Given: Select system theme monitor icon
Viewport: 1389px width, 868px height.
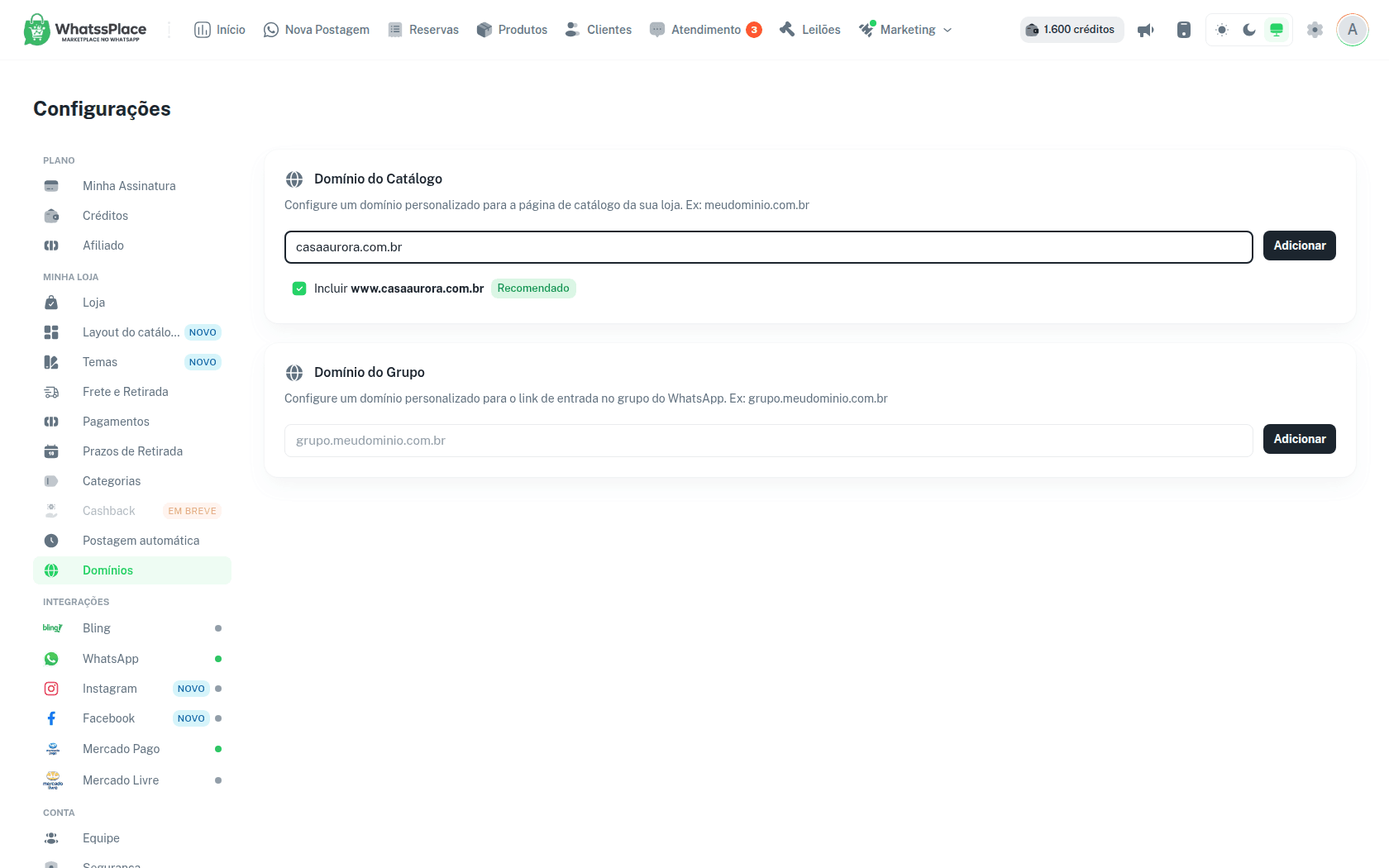Looking at the screenshot, I should pyautogui.click(x=1277, y=30).
